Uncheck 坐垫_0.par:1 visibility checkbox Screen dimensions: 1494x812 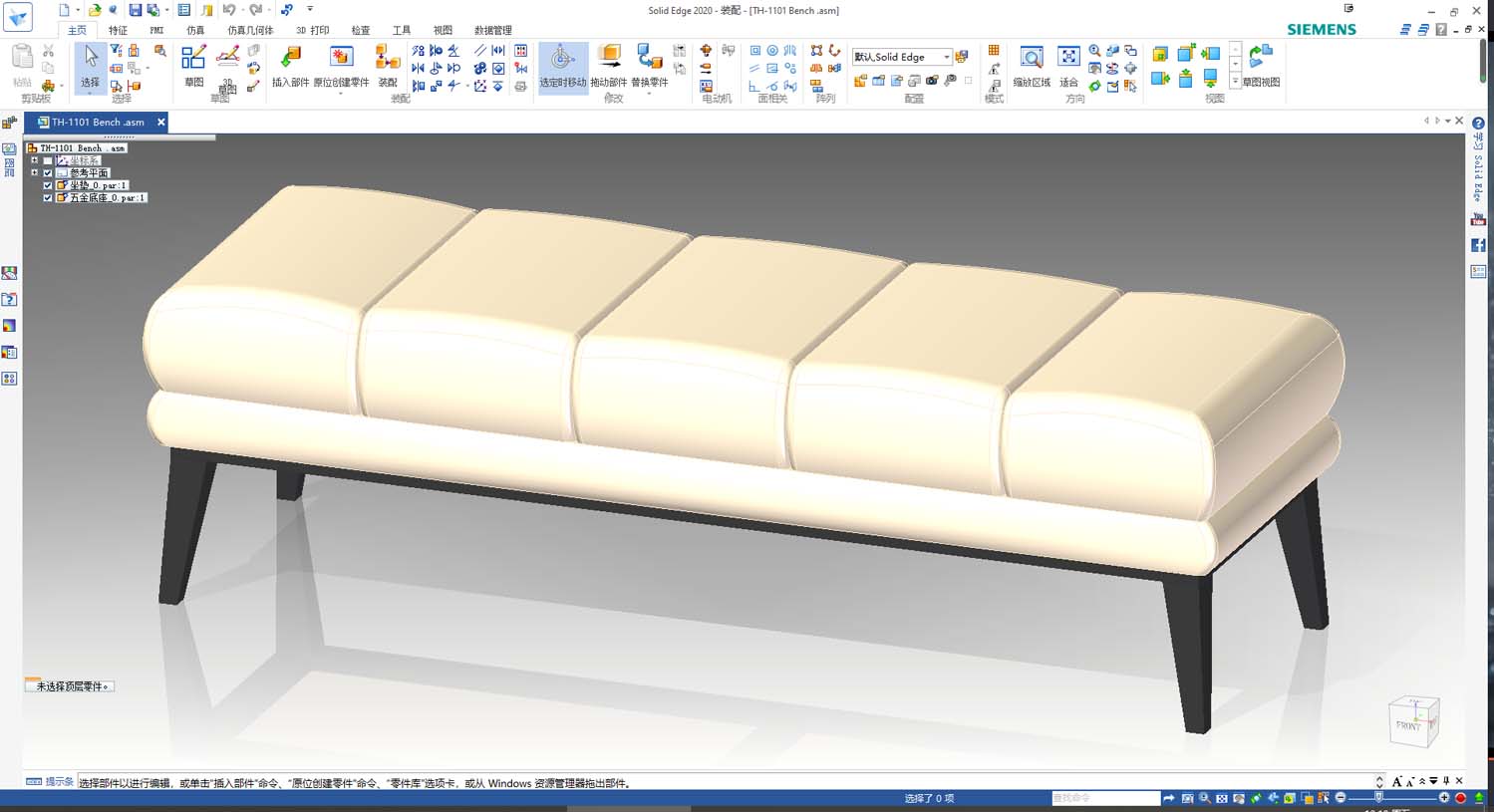coord(47,185)
